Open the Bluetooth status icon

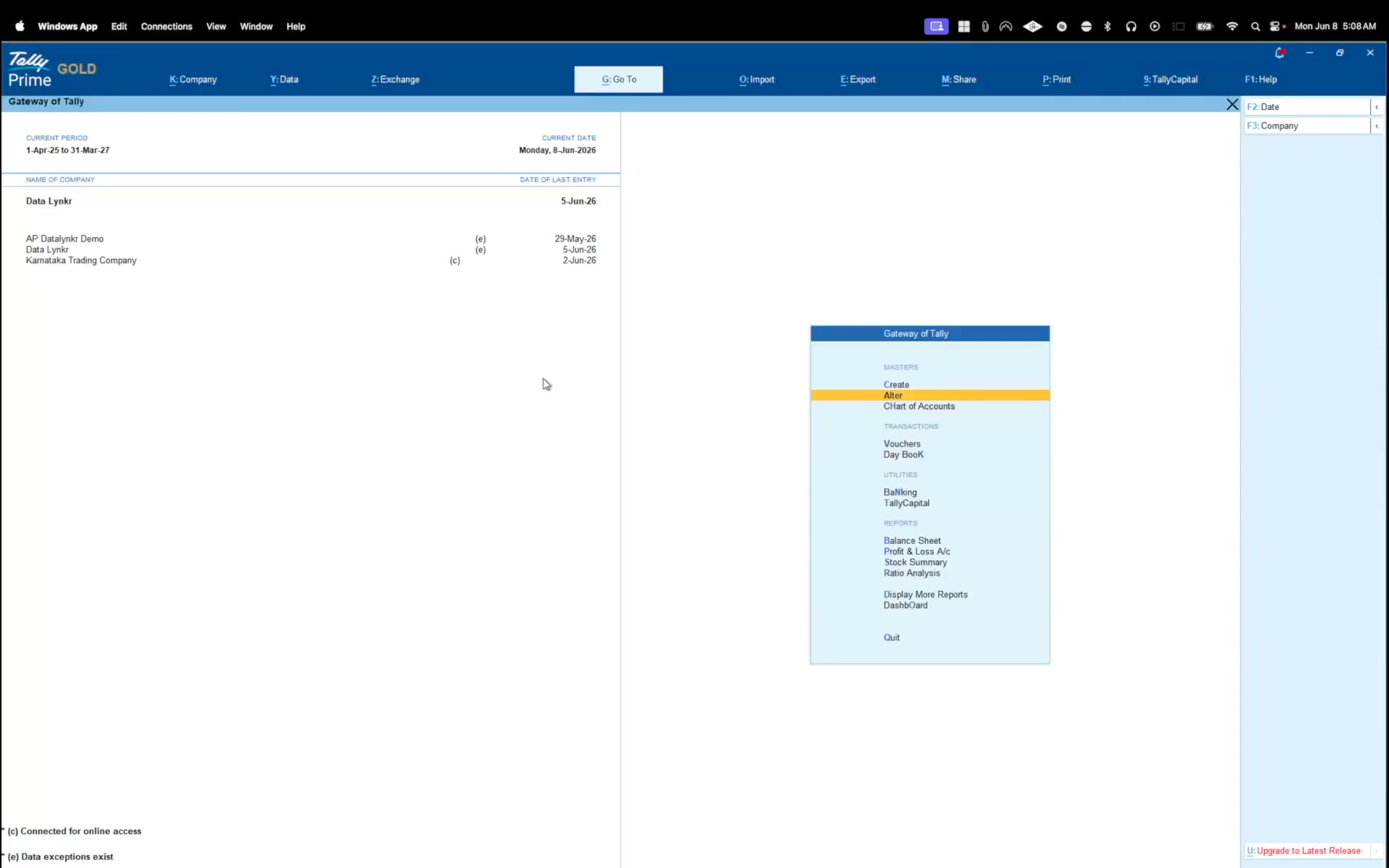tap(1107, 26)
